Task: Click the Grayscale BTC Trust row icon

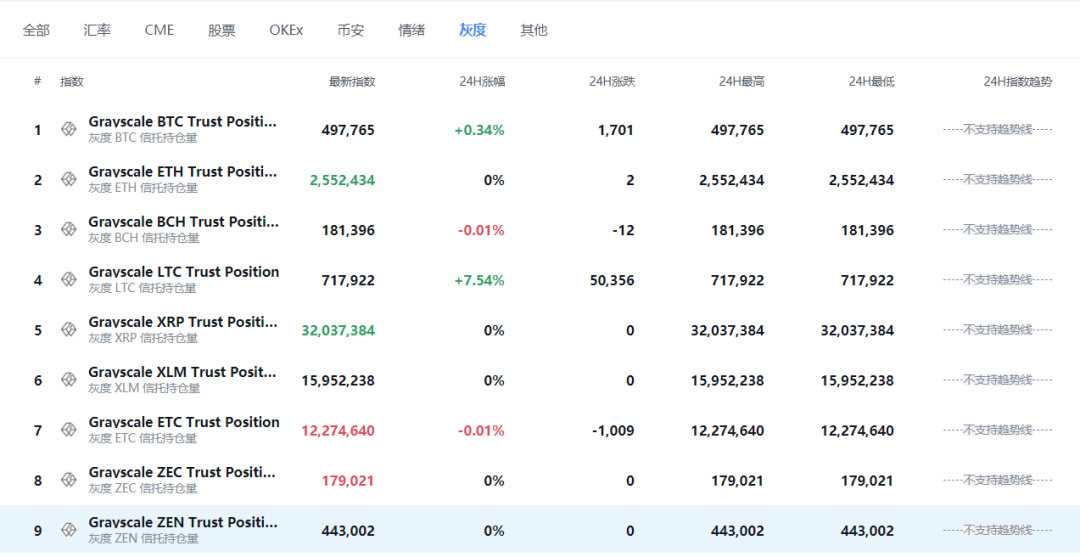Action: [69, 129]
